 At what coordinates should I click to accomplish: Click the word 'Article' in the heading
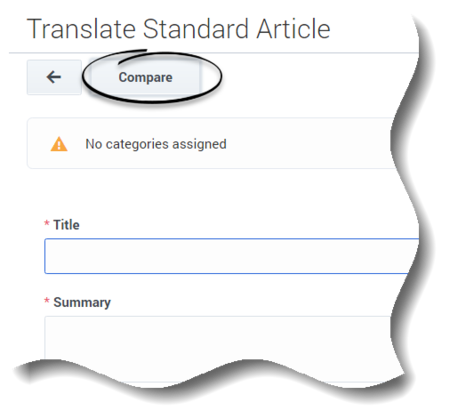[x=293, y=29]
